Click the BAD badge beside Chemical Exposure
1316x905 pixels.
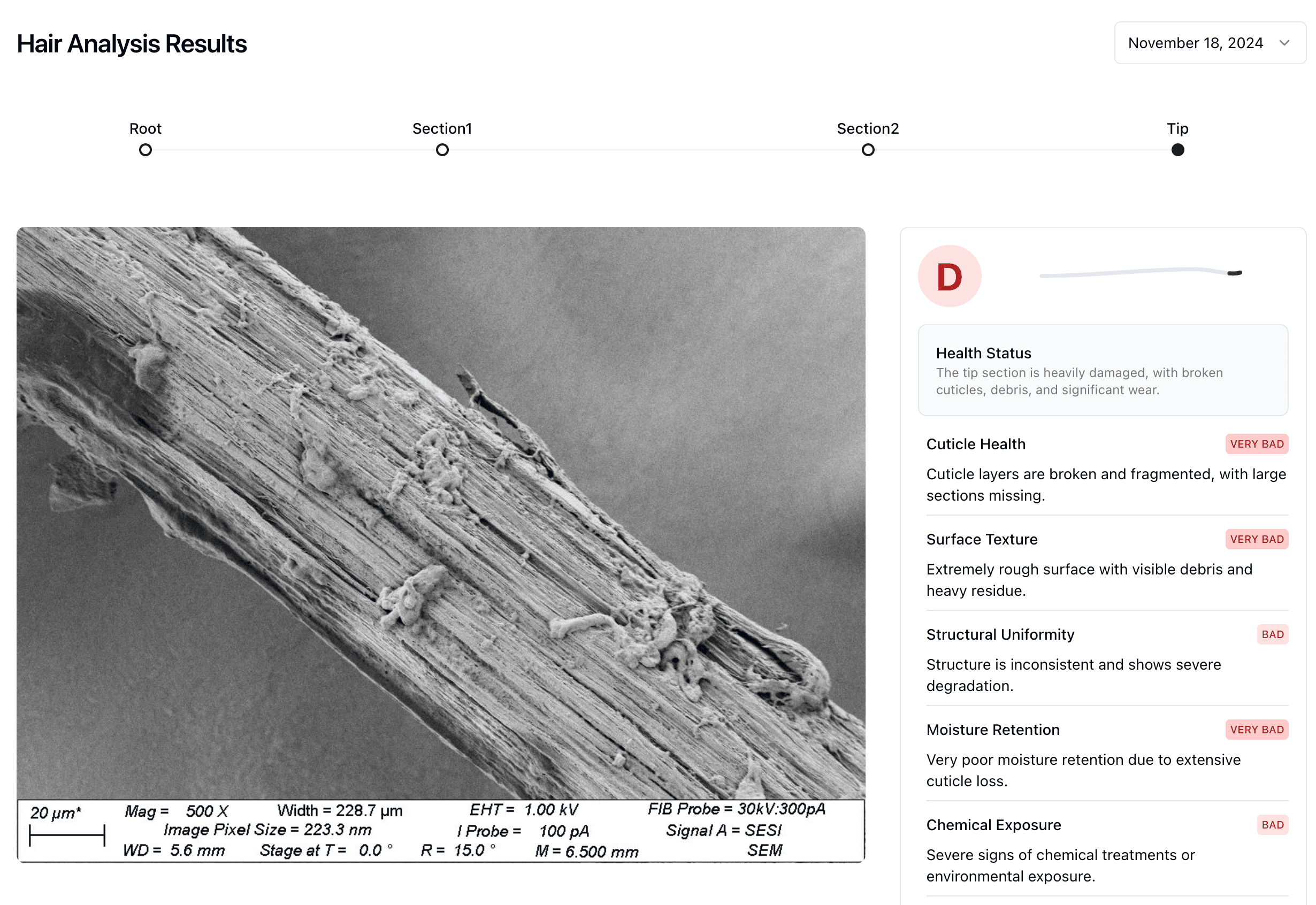pyautogui.click(x=1272, y=825)
